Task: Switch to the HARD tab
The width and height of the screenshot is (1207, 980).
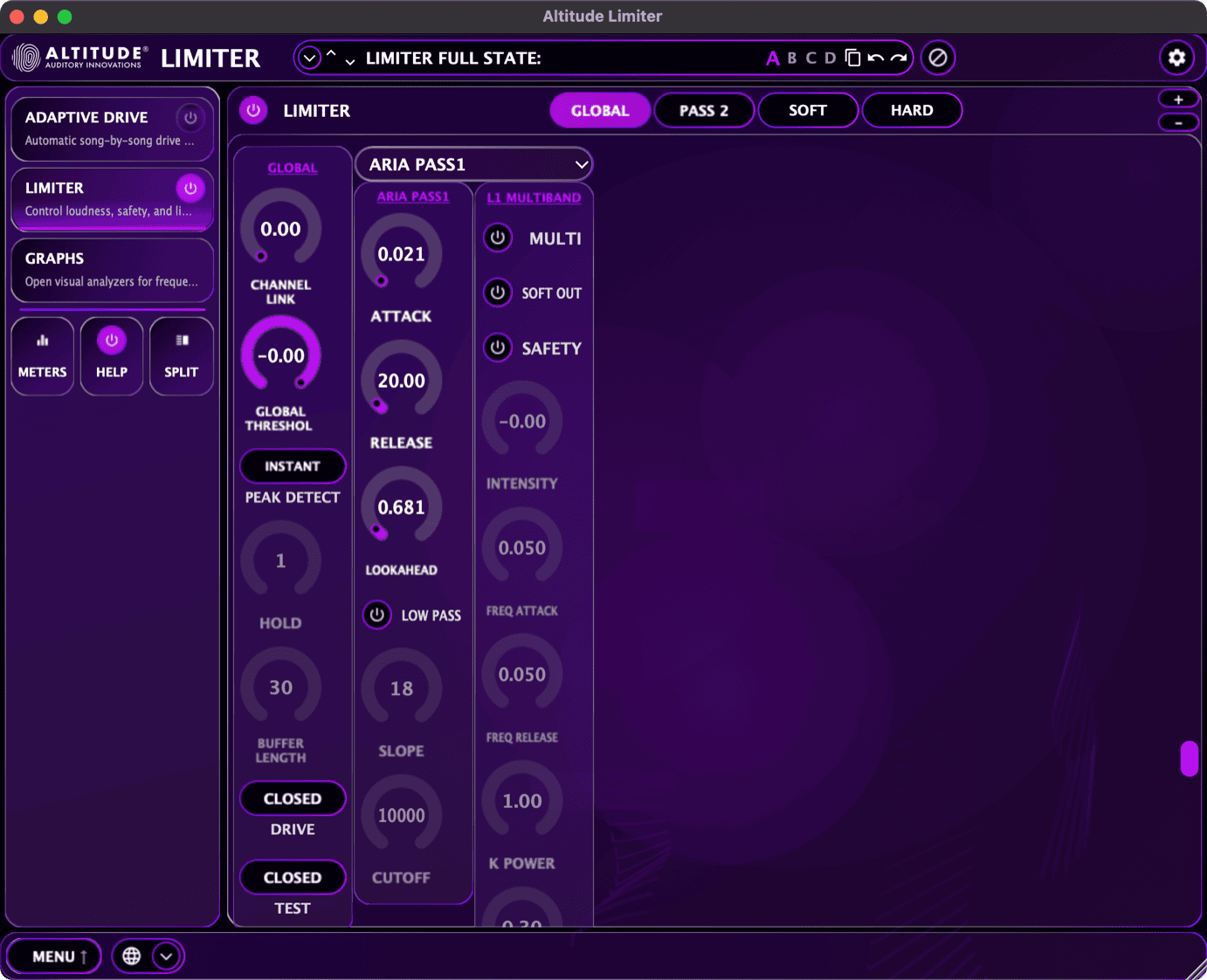Action: coord(912,111)
